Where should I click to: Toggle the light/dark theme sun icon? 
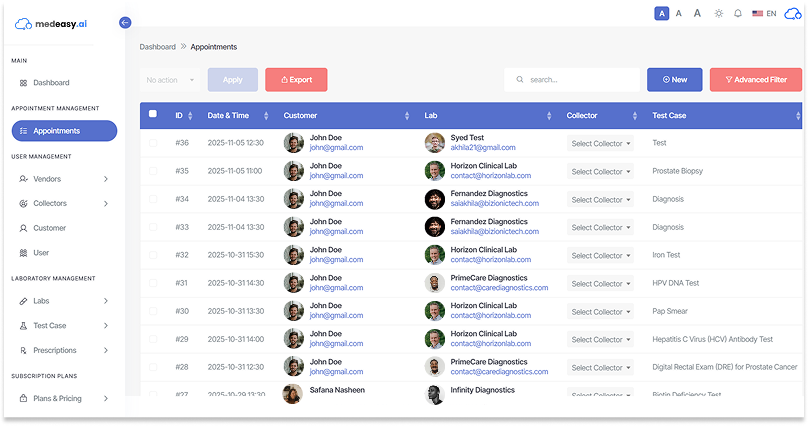tap(718, 13)
